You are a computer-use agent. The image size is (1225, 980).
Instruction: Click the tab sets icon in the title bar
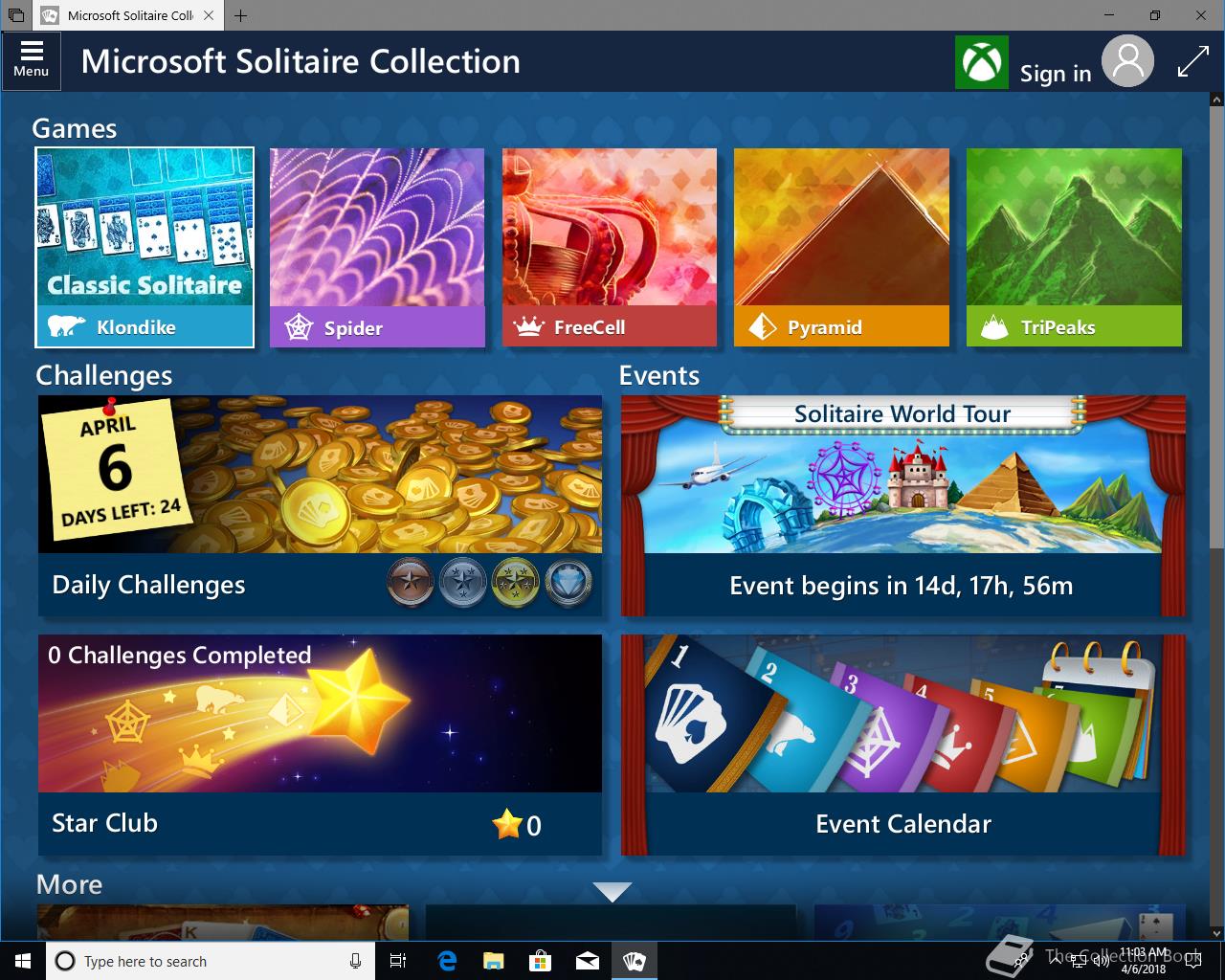point(16,15)
